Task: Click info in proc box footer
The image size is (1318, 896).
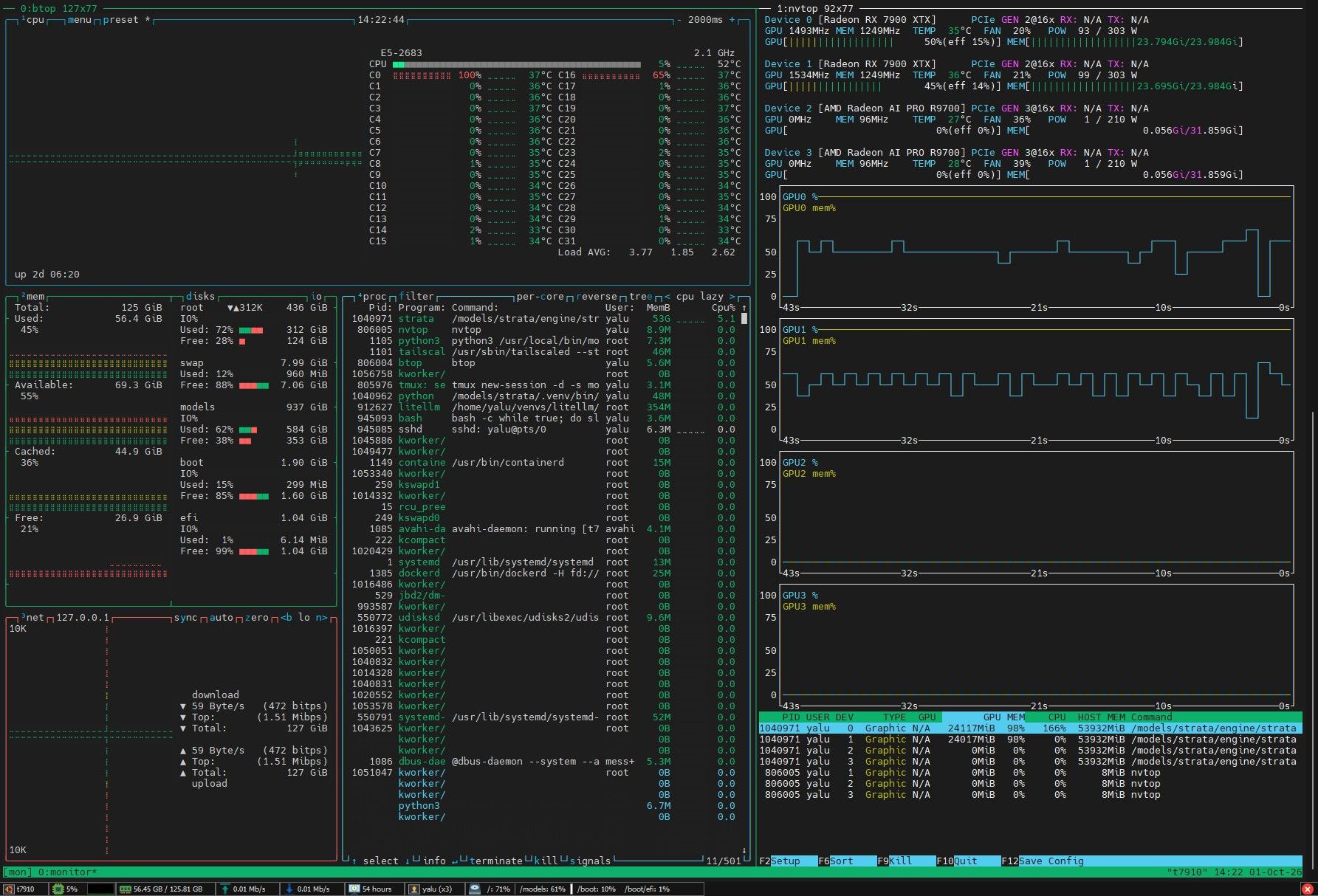Action: click(434, 861)
